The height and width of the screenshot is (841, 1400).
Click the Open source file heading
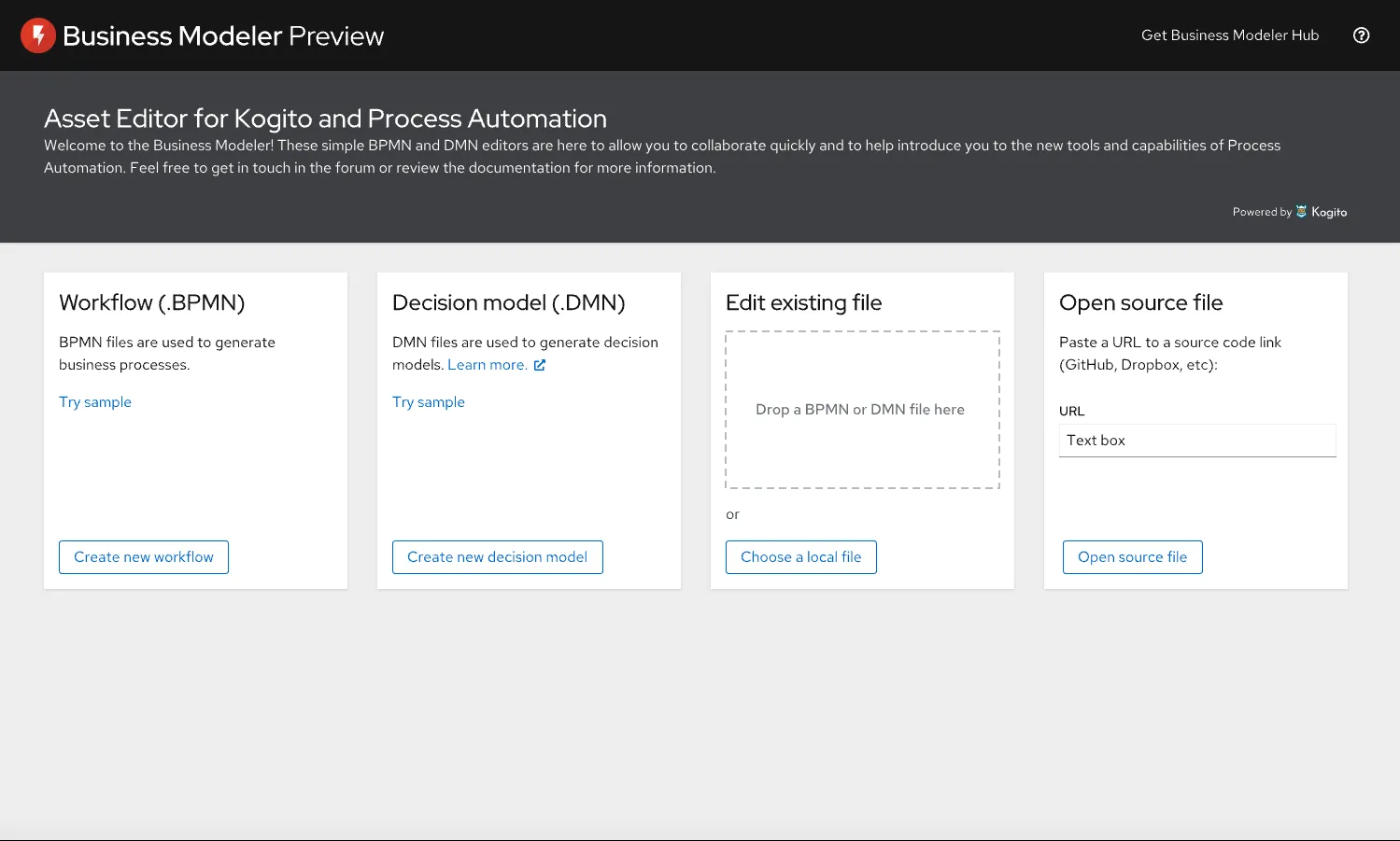pyautogui.click(x=1141, y=302)
